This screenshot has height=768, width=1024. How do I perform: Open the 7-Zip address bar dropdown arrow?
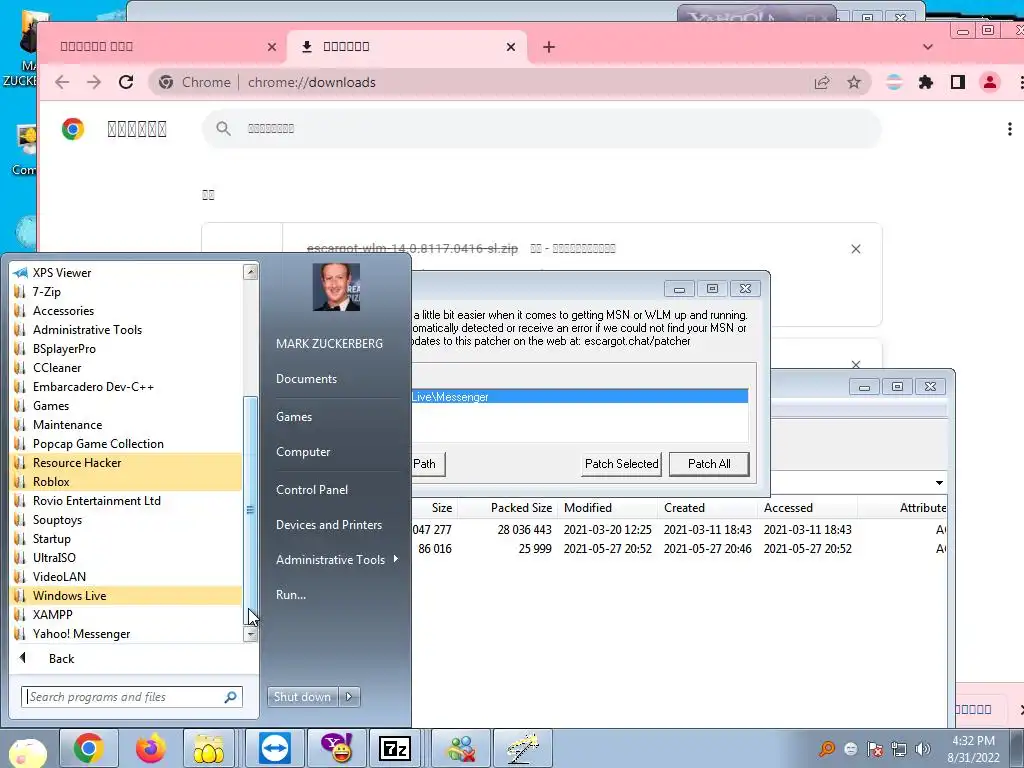click(939, 483)
